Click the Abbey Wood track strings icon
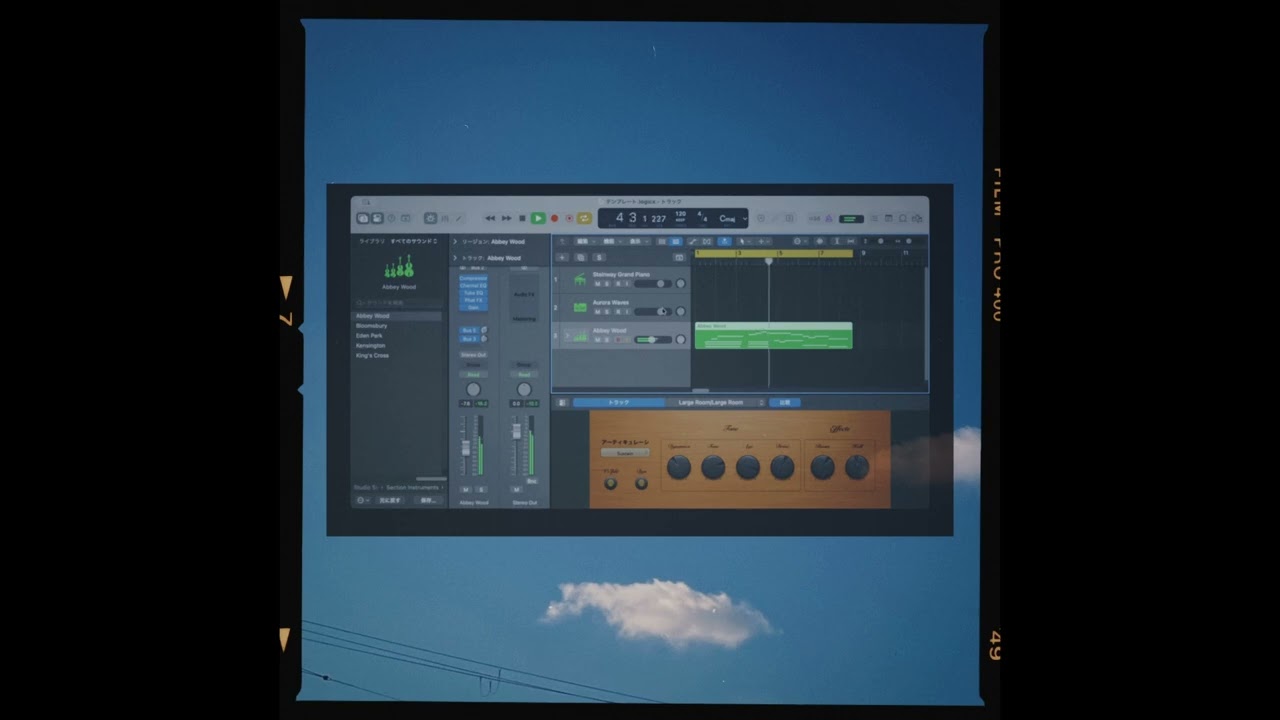 pyautogui.click(x=580, y=337)
